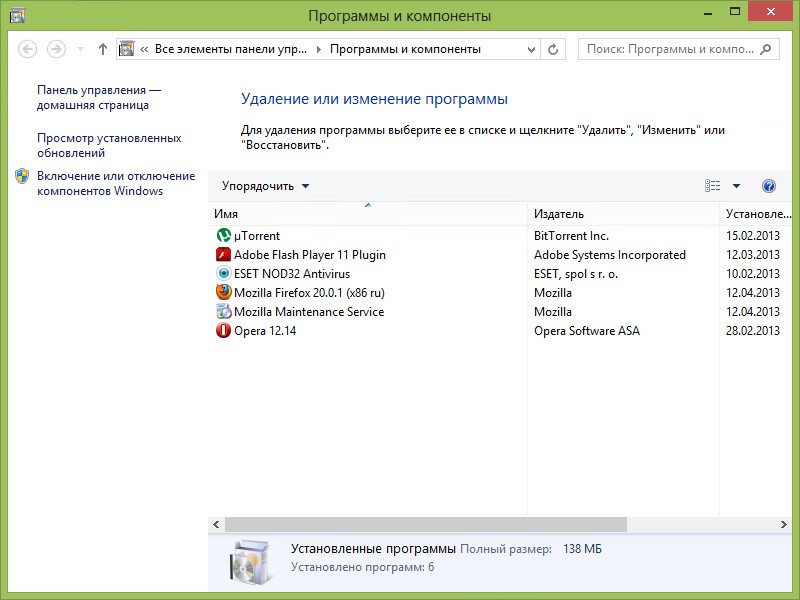
Task: Click the µTorrent program icon
Action: [223, 235]
